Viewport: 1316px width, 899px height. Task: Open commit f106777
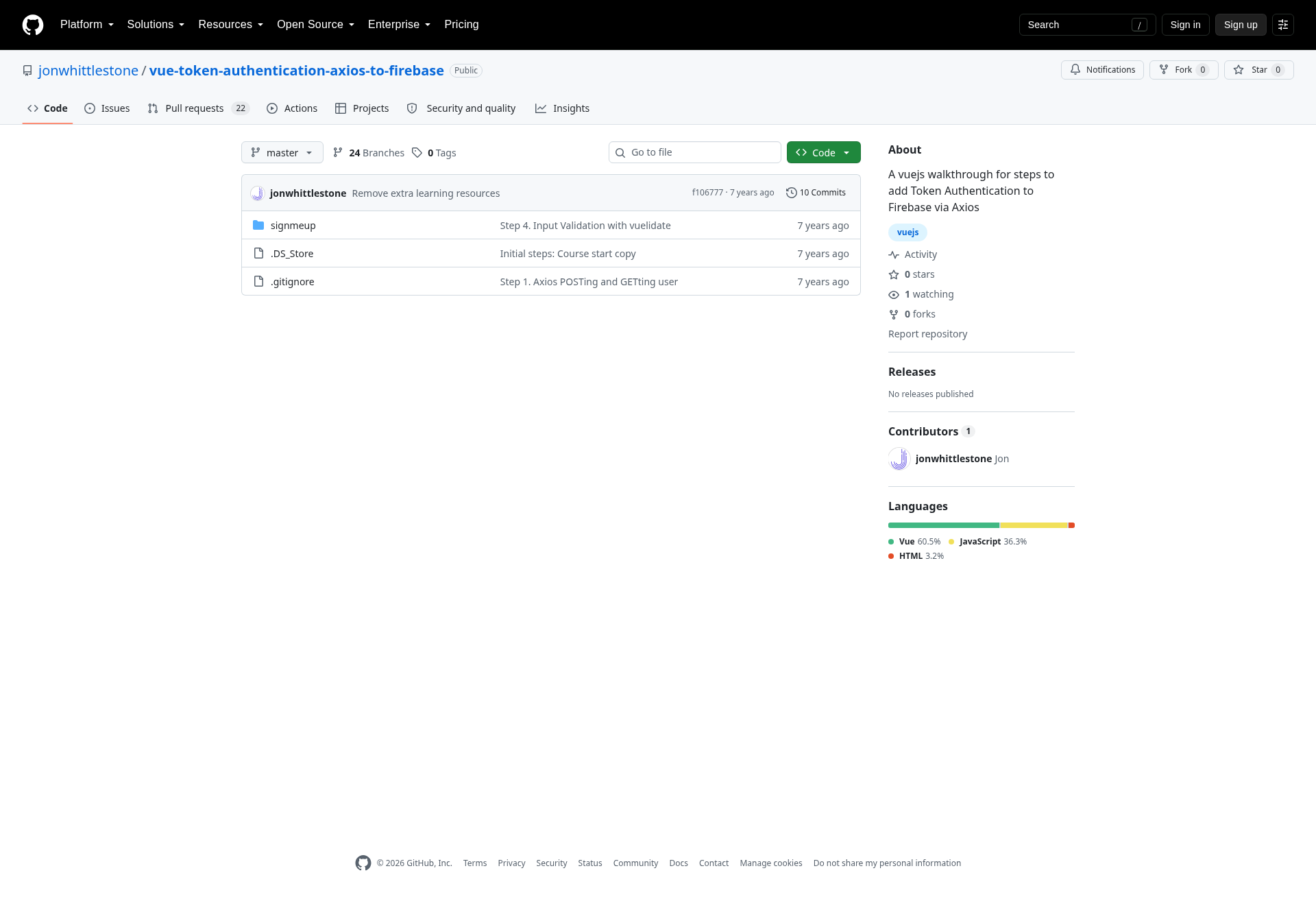[x=707, y=193]
